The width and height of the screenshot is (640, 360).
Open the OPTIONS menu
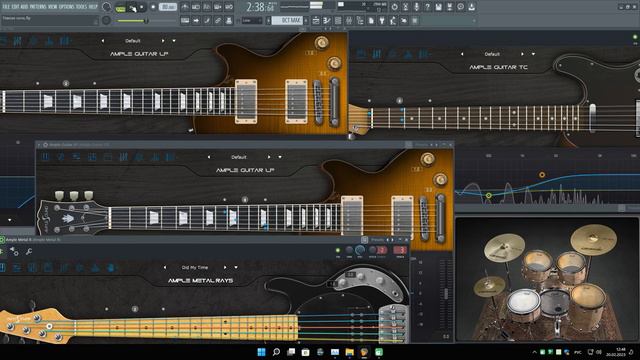point(67,7)
